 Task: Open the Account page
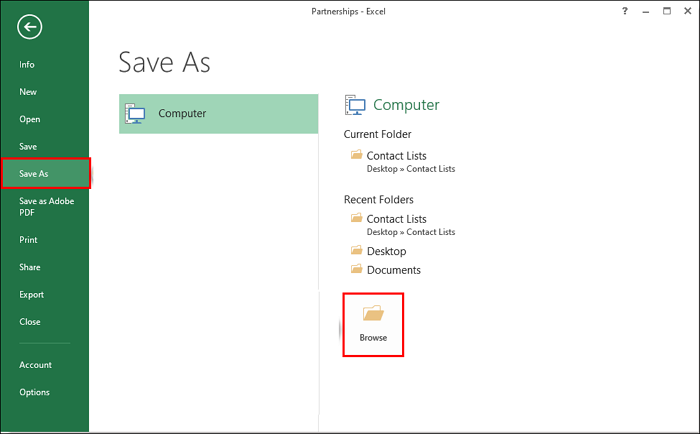point(35,365)
